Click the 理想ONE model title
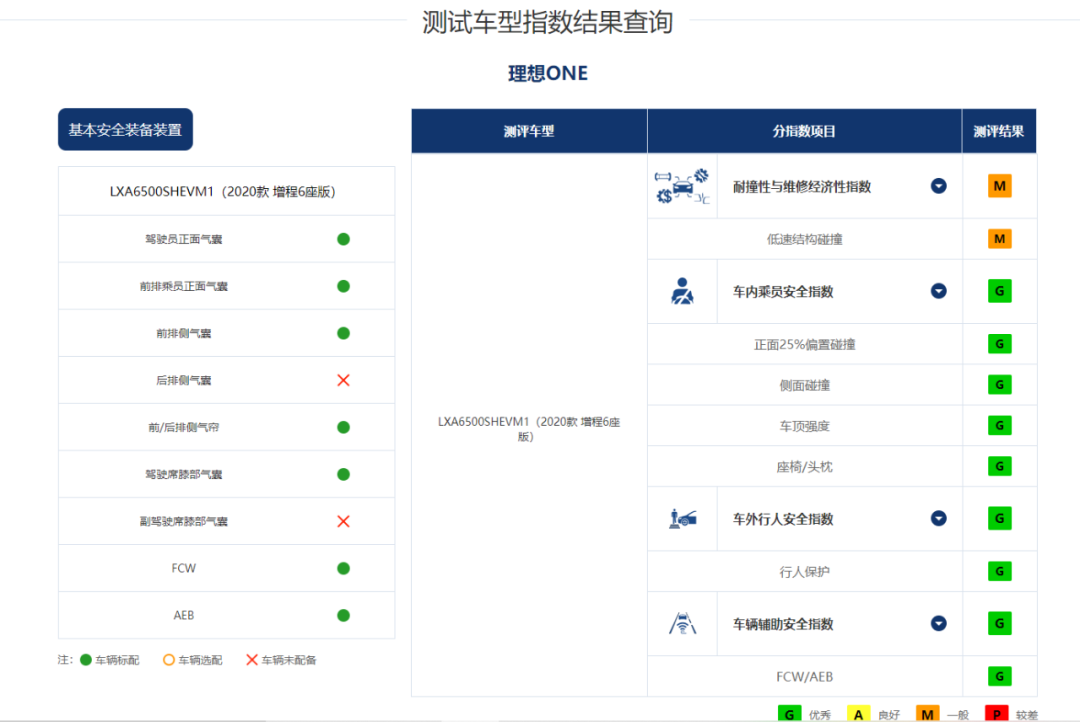The image size is (1080, 722). tap(548, 73)
